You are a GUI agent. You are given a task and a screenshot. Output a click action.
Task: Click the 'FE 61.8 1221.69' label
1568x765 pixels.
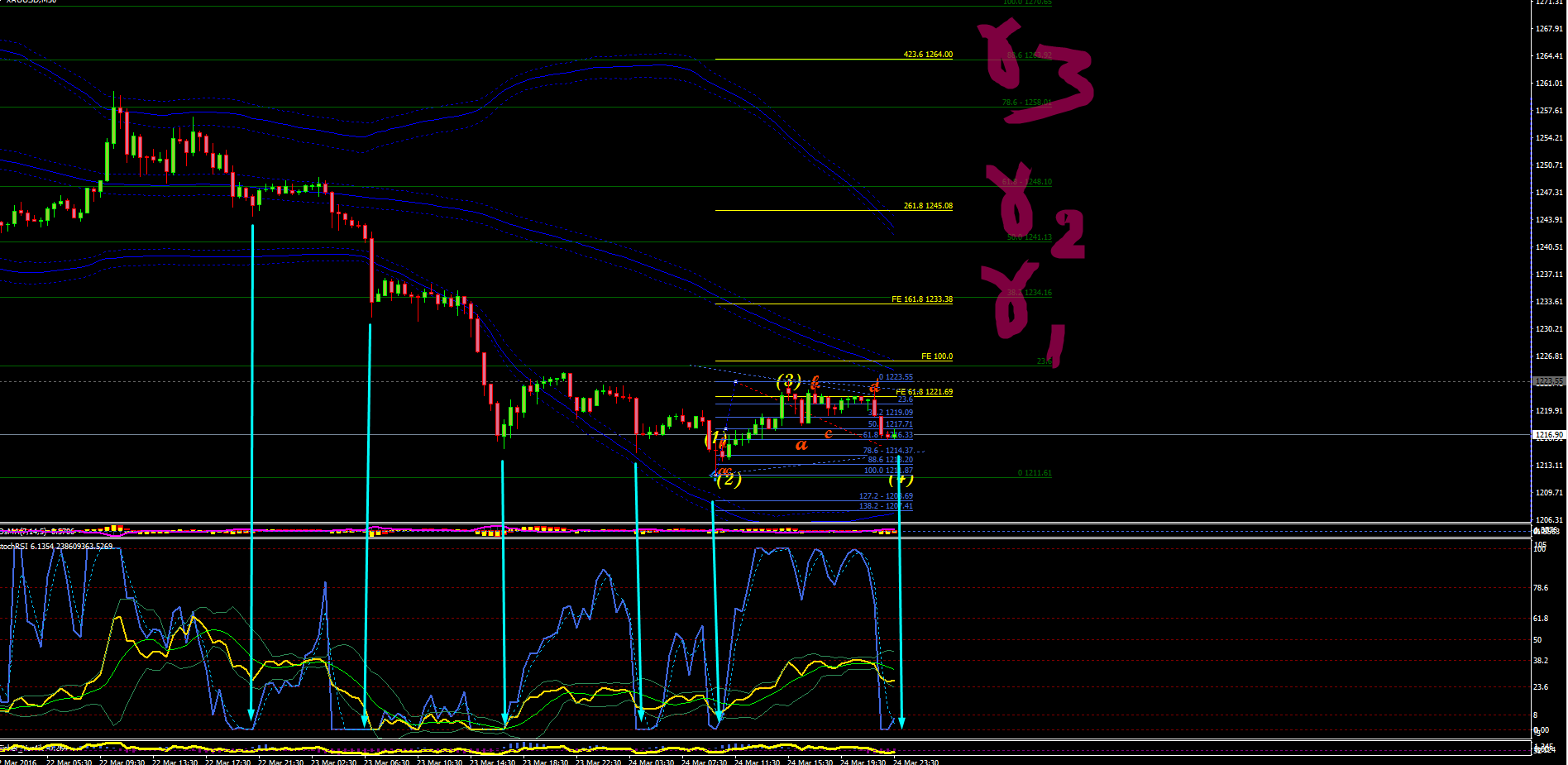(925, 392)
